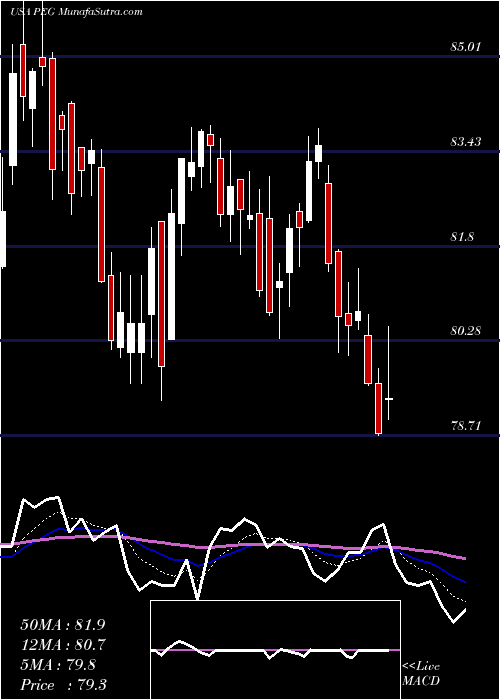
Task: Click the USA PEG MunafaSutra.com title text
Action: pyautogui.click(x=76, y=12)
